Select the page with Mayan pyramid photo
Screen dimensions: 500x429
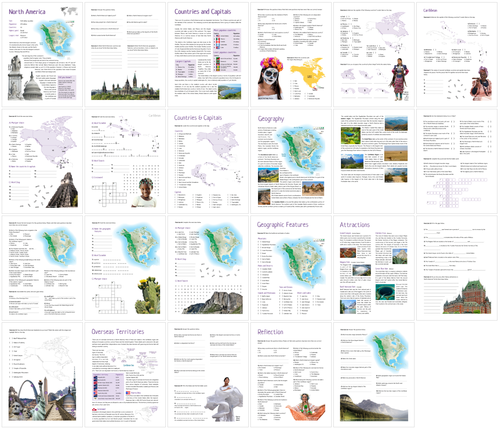click(x=42, y=161)
